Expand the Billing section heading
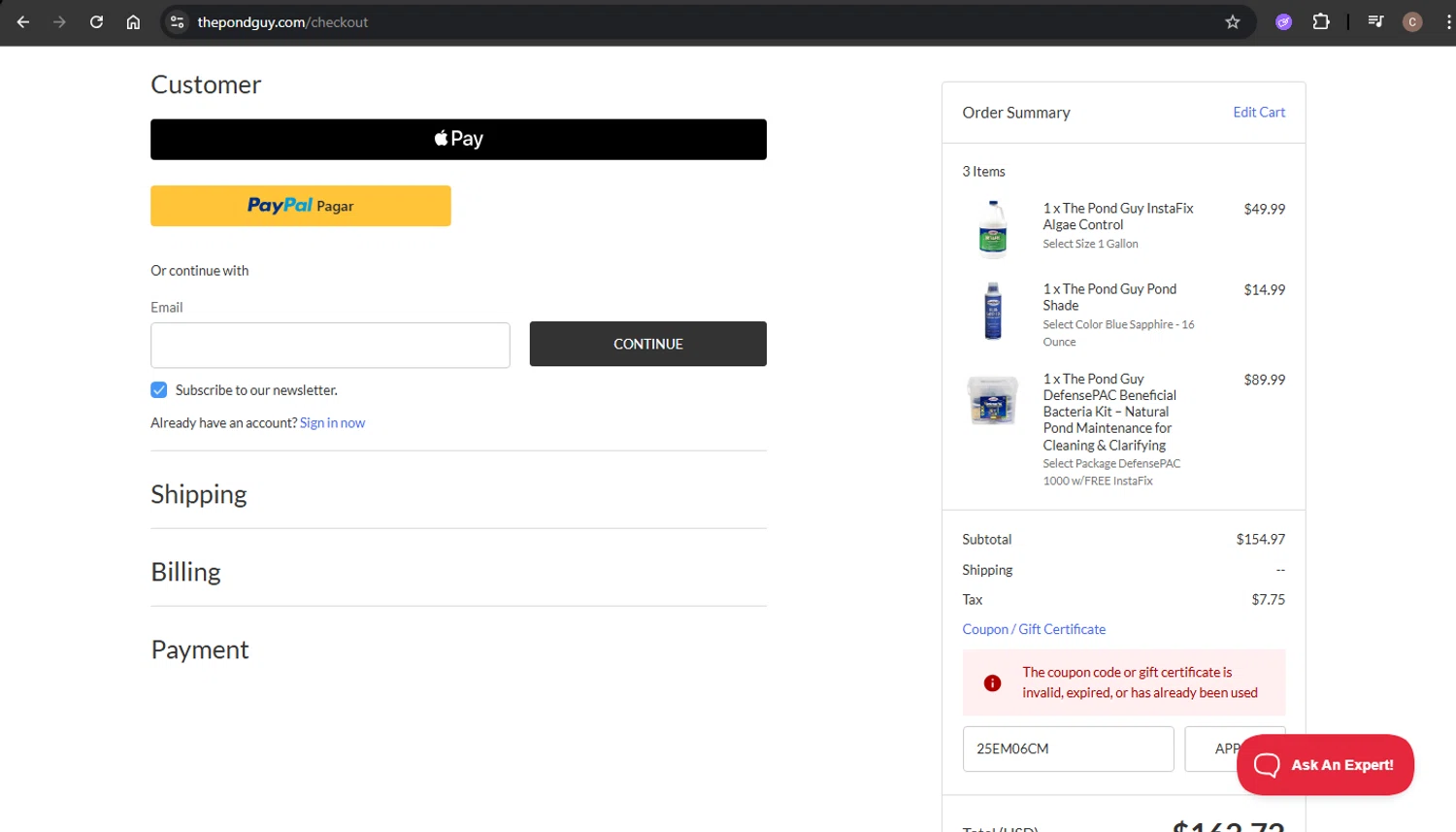Screen dimensions: 1456x832 [185, 572]
